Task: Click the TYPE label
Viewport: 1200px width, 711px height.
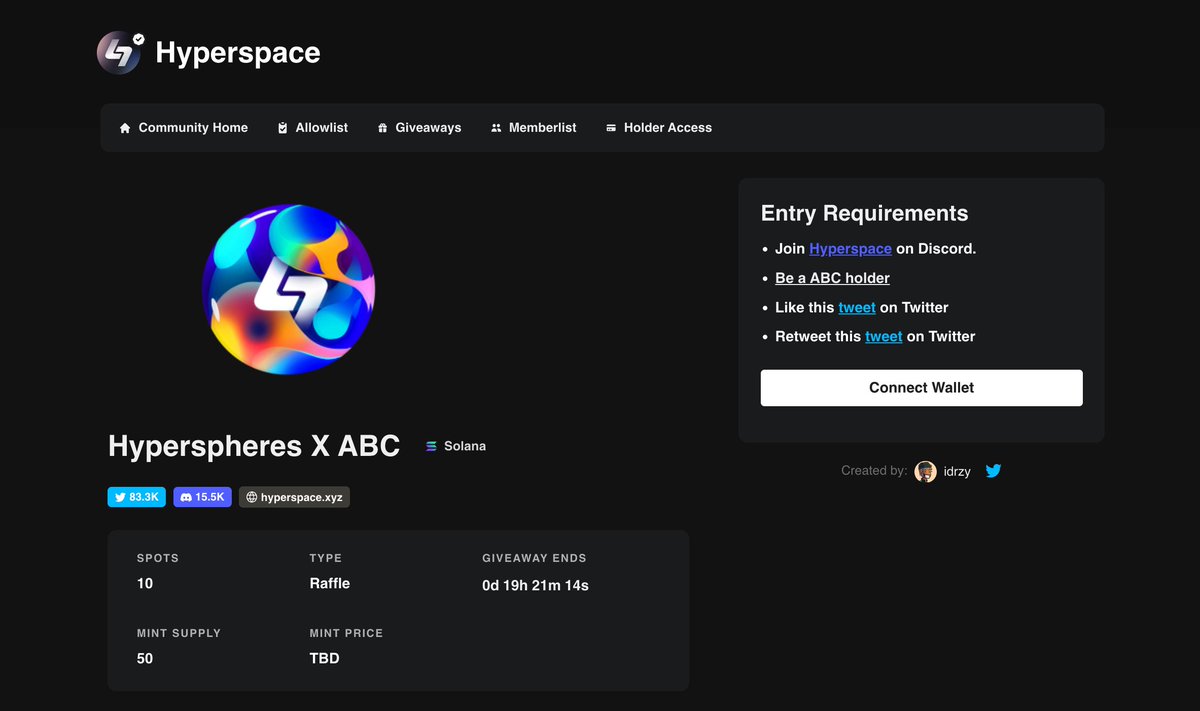Action: tap(326, 558)
